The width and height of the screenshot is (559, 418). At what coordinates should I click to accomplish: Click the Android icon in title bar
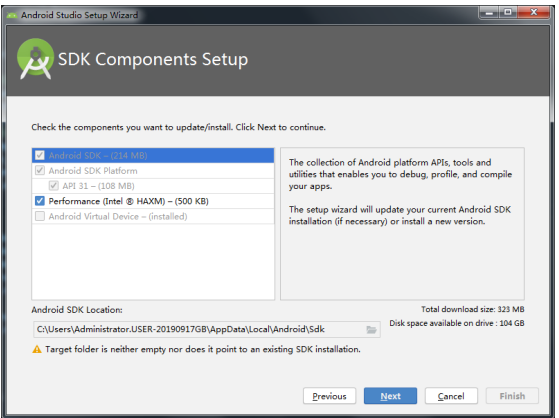coord(12,15)
